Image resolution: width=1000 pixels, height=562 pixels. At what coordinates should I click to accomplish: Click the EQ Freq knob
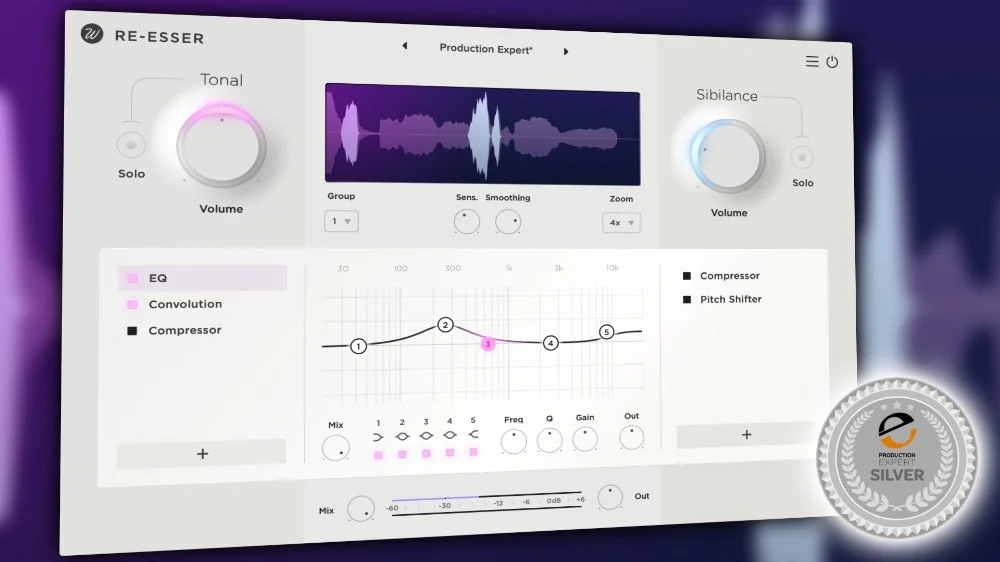coord(513,441)
